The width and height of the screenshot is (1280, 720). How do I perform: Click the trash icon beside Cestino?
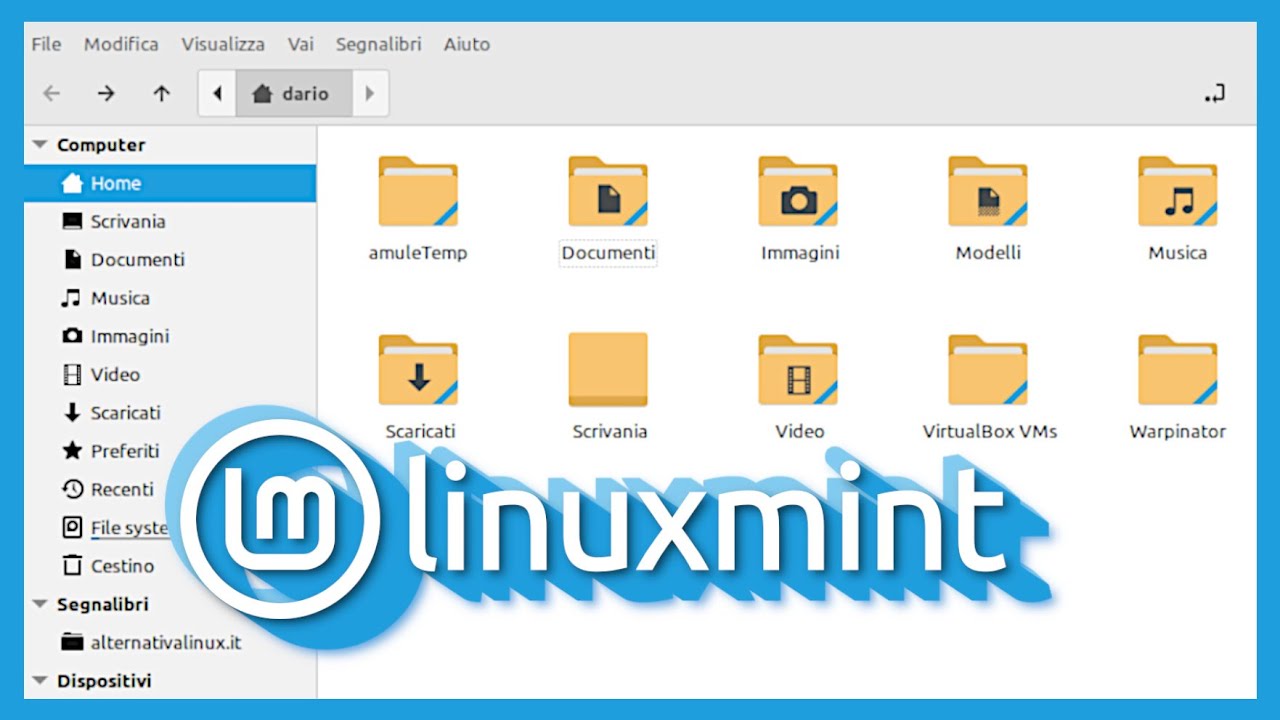coord(72,566)
